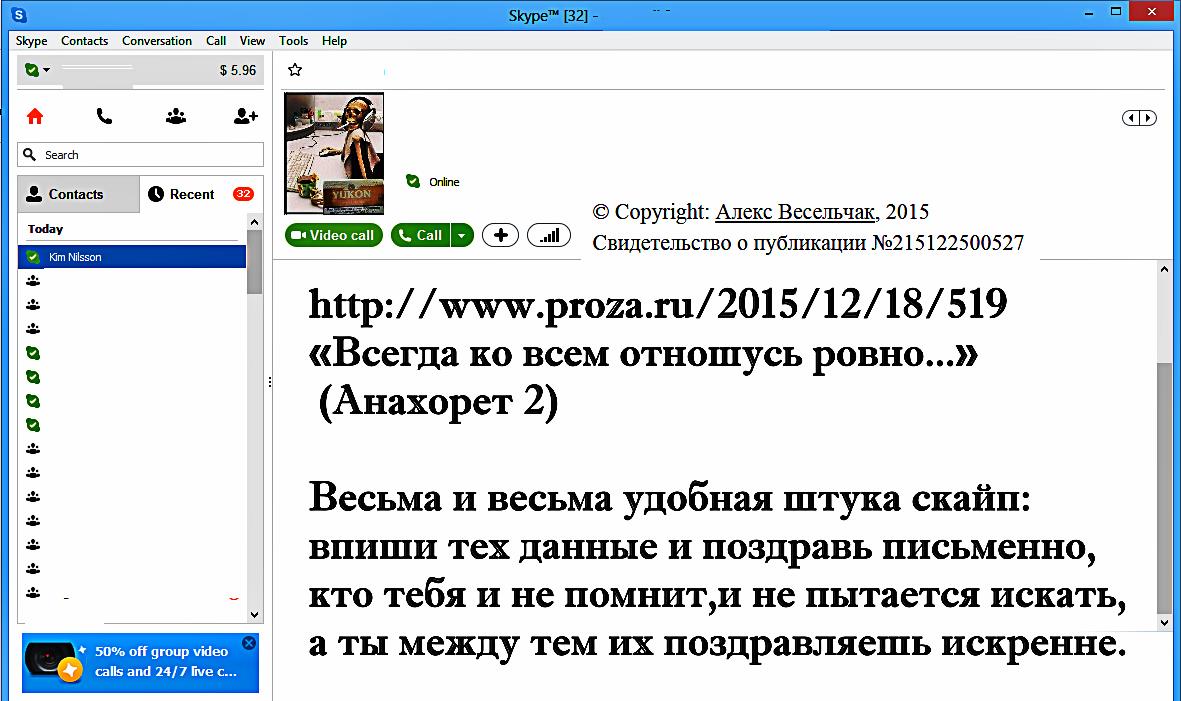The width and height of the screenshot is (1181, 701).
Task: Open the Skype Home view
Action: tap(35, 116)
